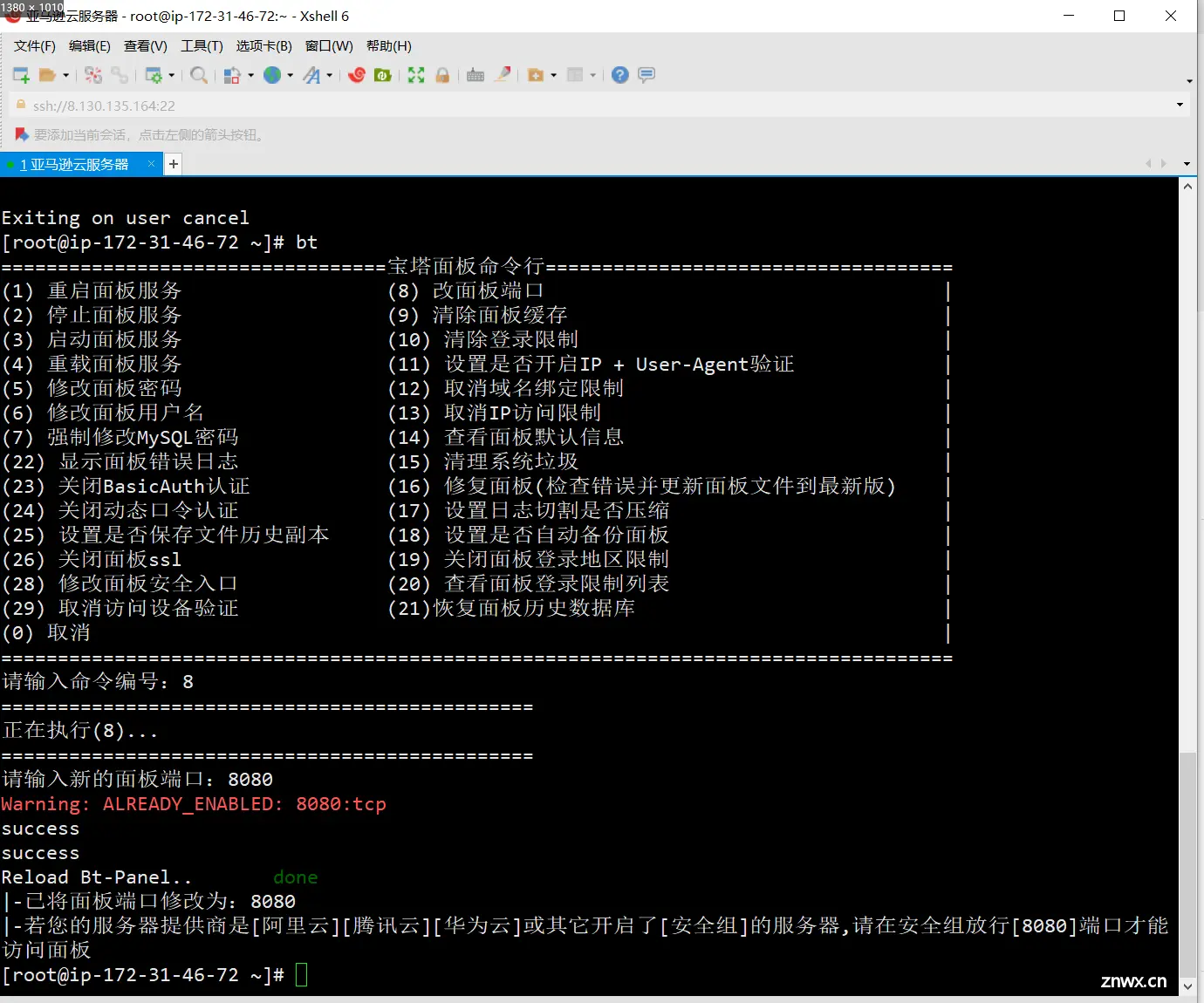Click the Key Mapping keyboard icon

point(475,75)
